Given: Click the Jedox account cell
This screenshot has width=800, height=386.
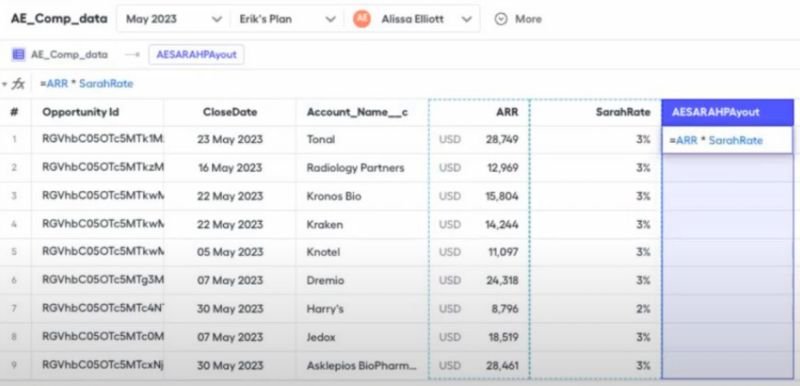Looking at the screenshot, I should 362,337.
